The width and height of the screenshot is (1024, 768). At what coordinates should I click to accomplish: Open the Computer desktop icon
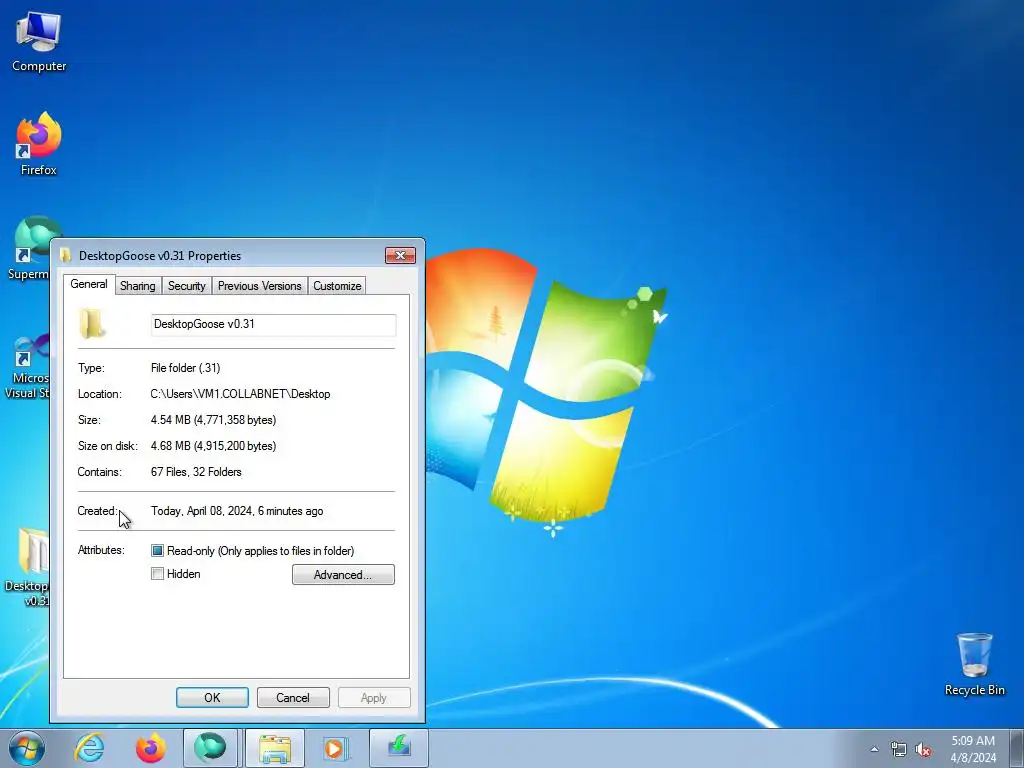point(39,42)
